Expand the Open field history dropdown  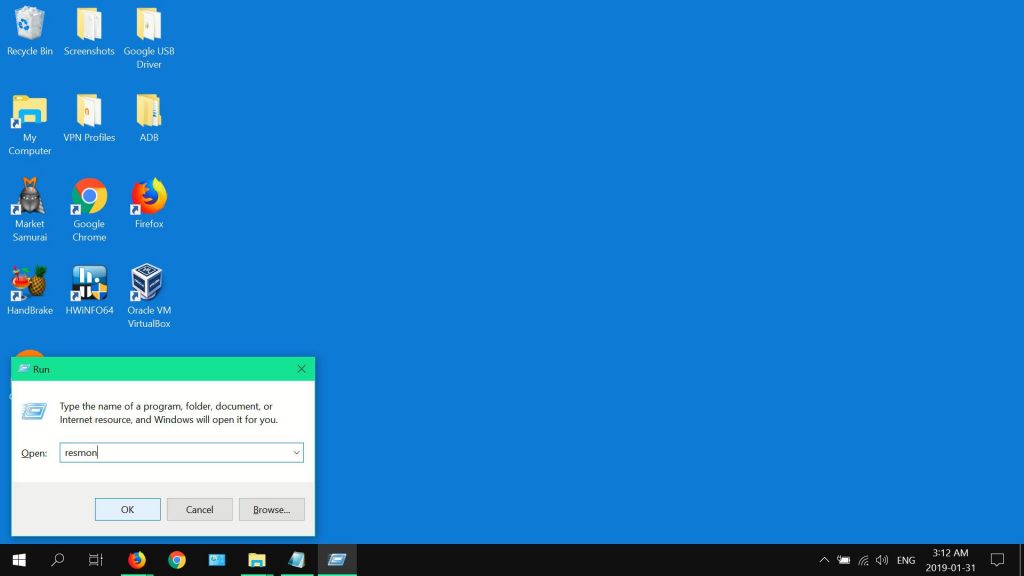[x=296, y=453]
